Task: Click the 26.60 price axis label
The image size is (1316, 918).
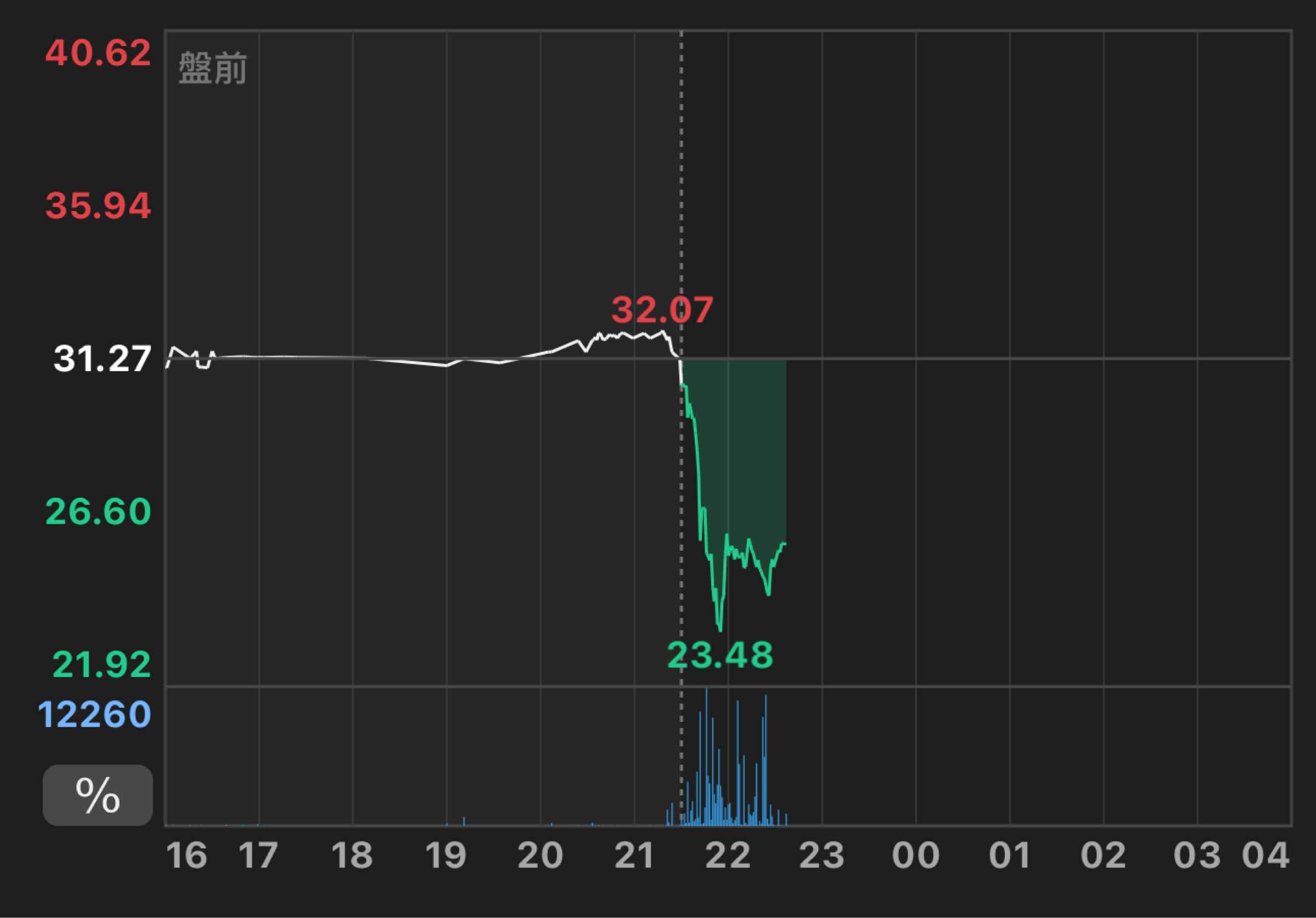Action: pos(98,512)
